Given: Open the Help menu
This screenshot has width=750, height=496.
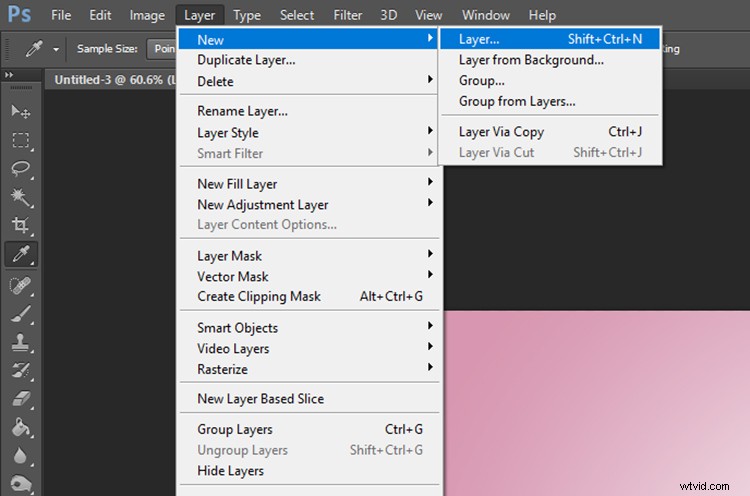Looking at the screenshot, I should pyautogui.click(x=542, y=15).
